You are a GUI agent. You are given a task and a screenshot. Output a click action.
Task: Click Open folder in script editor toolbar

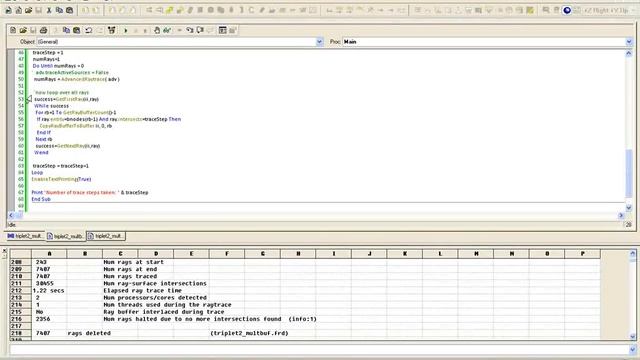[23, 31]
